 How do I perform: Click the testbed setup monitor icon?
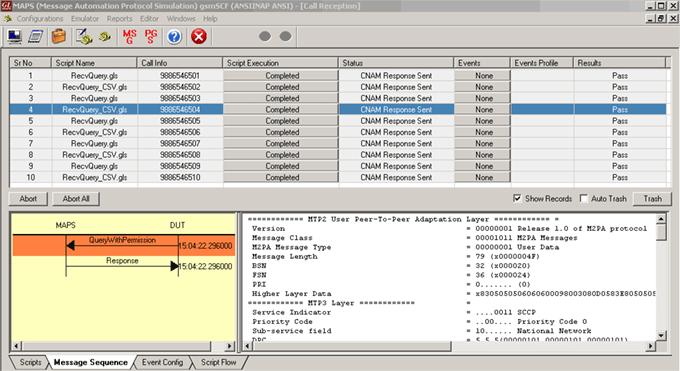pyautogui.click(x=14, y=36)
